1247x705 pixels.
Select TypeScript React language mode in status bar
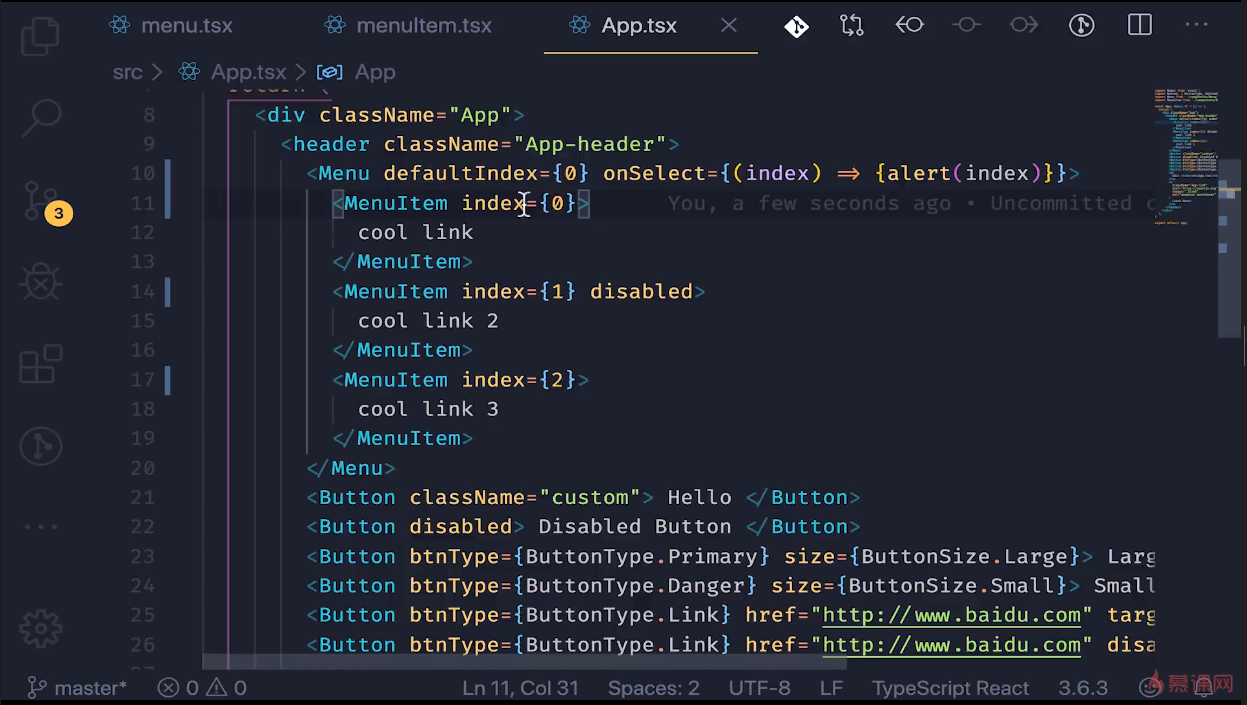click(x=950, y=688)
